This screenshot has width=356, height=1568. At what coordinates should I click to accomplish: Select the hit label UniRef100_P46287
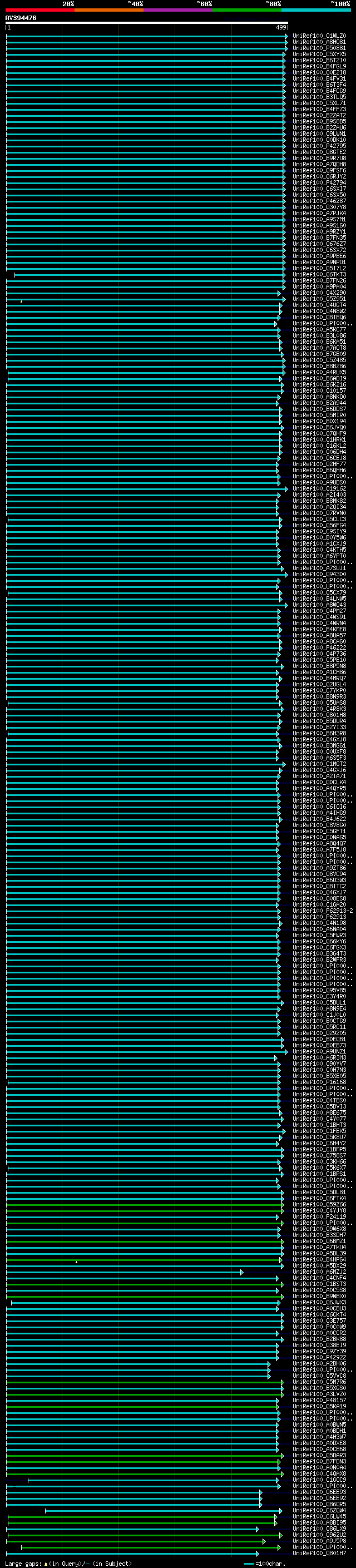(x=319, y=201)
